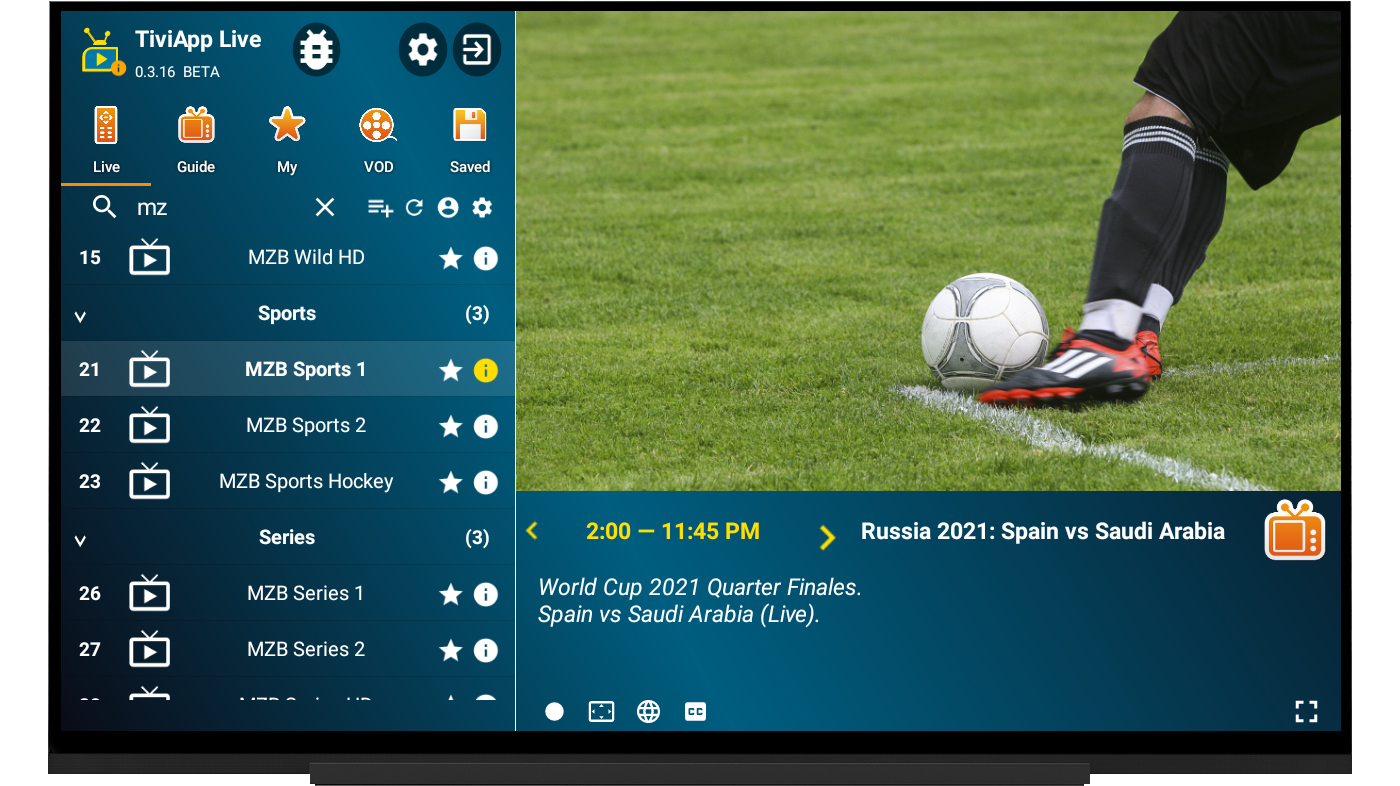Toggle closed captions CC
This screenshot has height=786, width=1400.
point(695,711)
